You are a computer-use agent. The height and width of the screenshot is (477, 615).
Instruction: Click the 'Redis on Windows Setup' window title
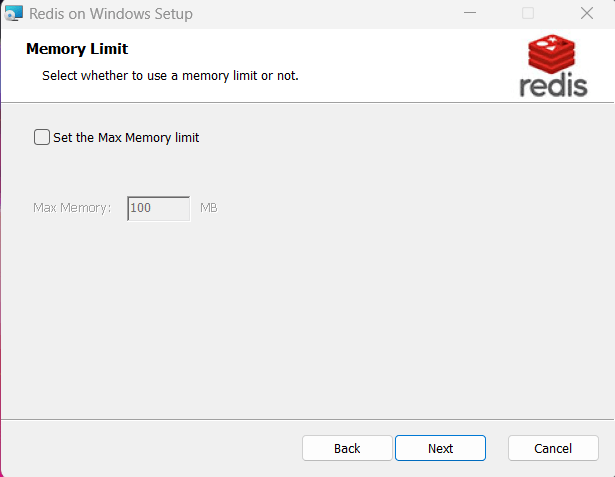coord(111,14)
